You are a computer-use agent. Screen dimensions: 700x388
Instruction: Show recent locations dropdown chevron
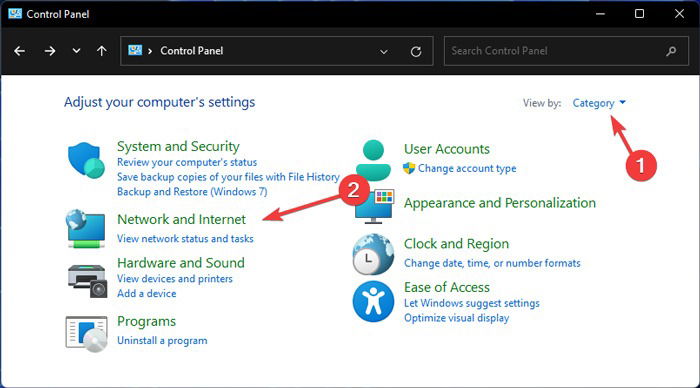click(76, 51)
